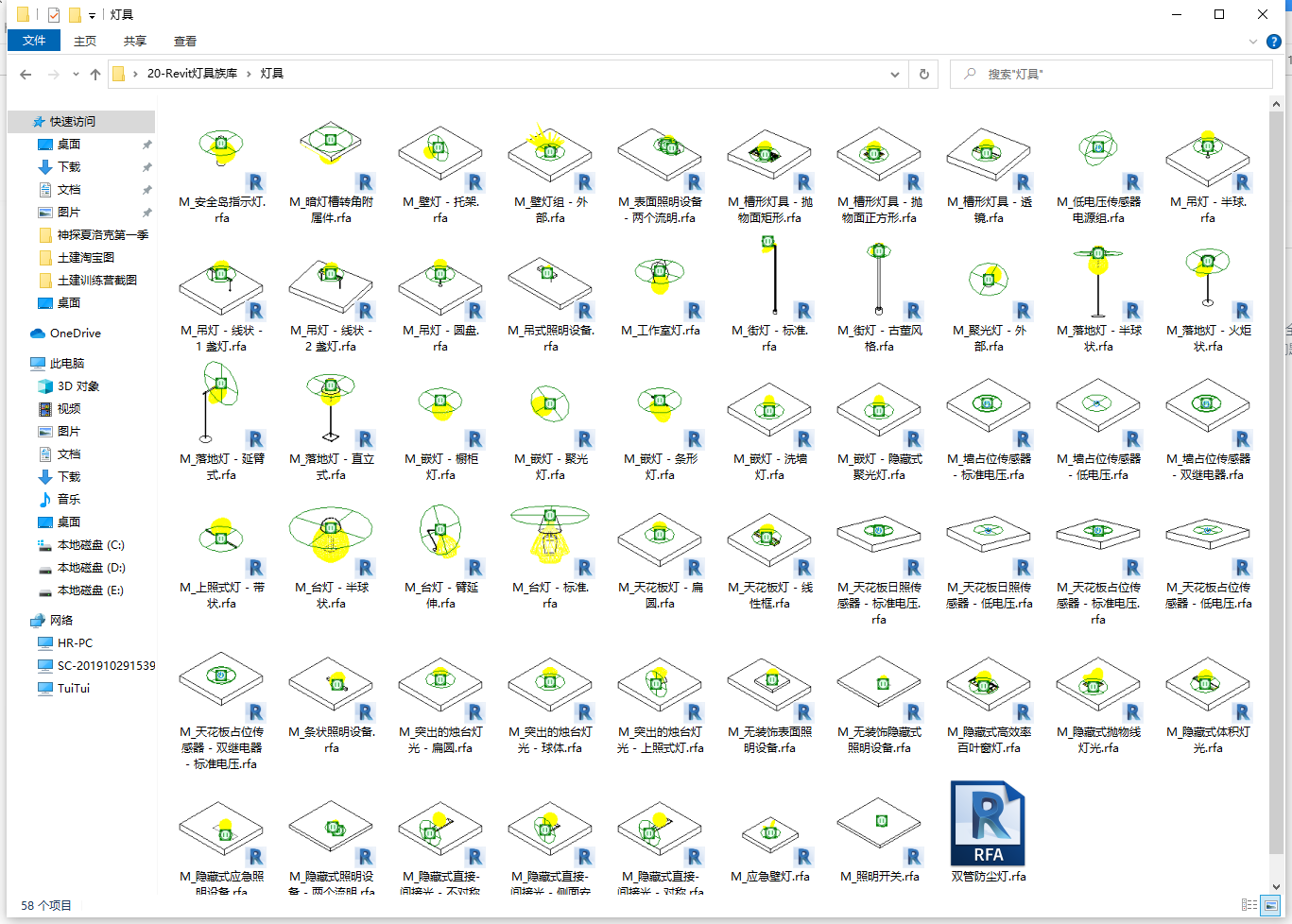This screenshot has width=1292, height=924.
Task: Open the 文件 menu tab
Action: click(34, 41)
